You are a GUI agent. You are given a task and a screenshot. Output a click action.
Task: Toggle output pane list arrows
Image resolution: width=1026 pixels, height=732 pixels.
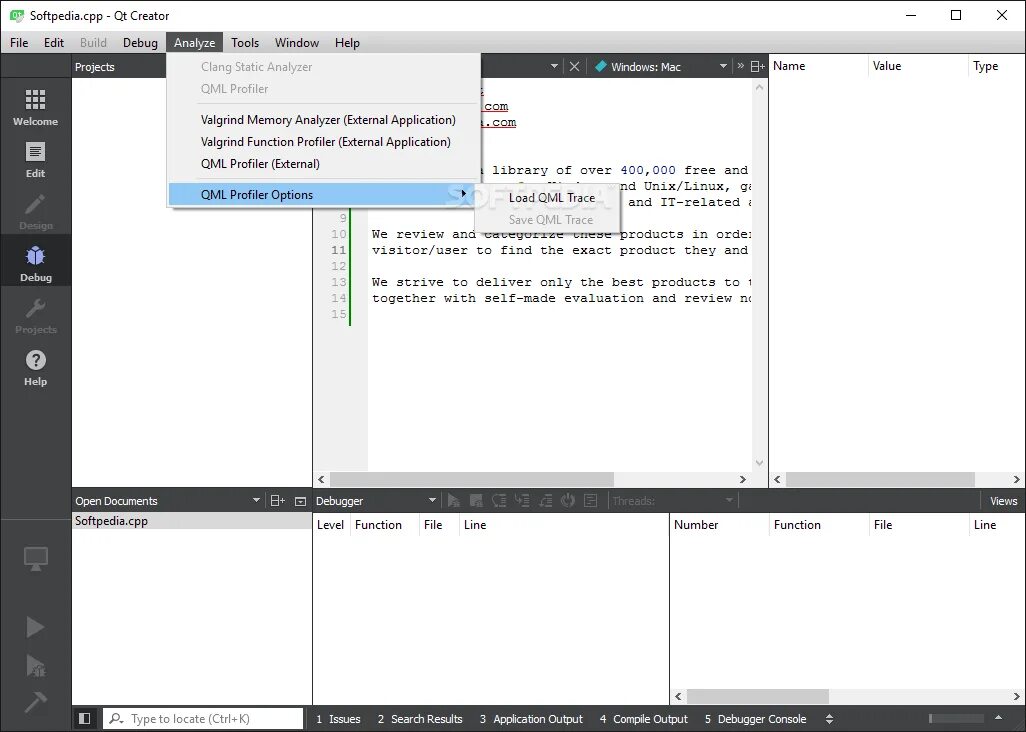(x=829, y=719)
